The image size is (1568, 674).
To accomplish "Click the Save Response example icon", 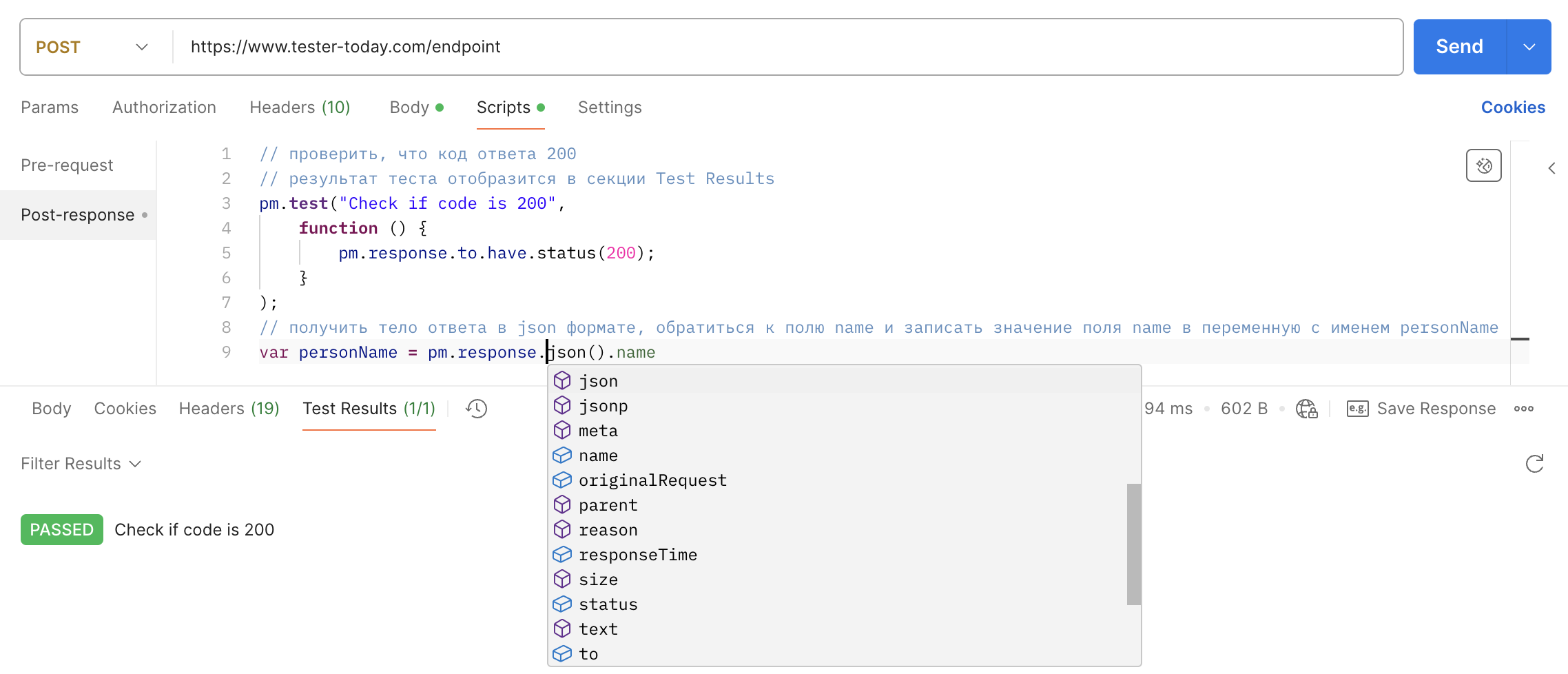I will tap(1357, 409).
